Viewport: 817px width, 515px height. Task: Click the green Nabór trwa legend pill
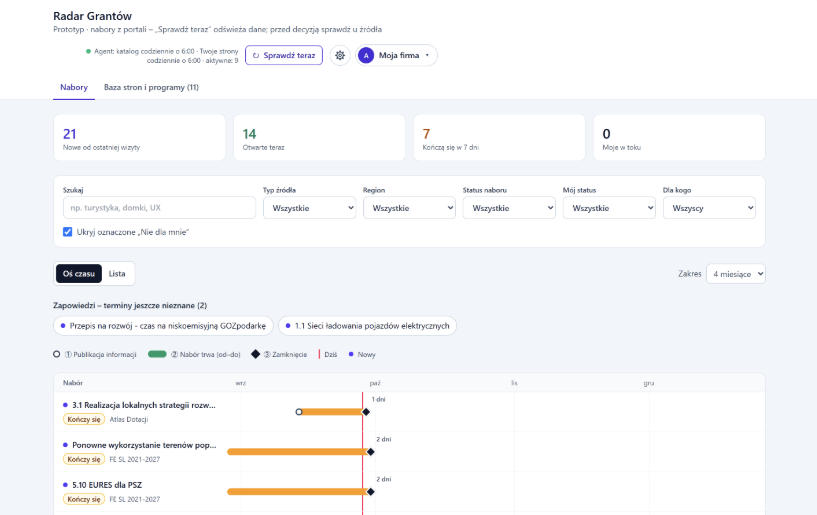tap(157, 354)
